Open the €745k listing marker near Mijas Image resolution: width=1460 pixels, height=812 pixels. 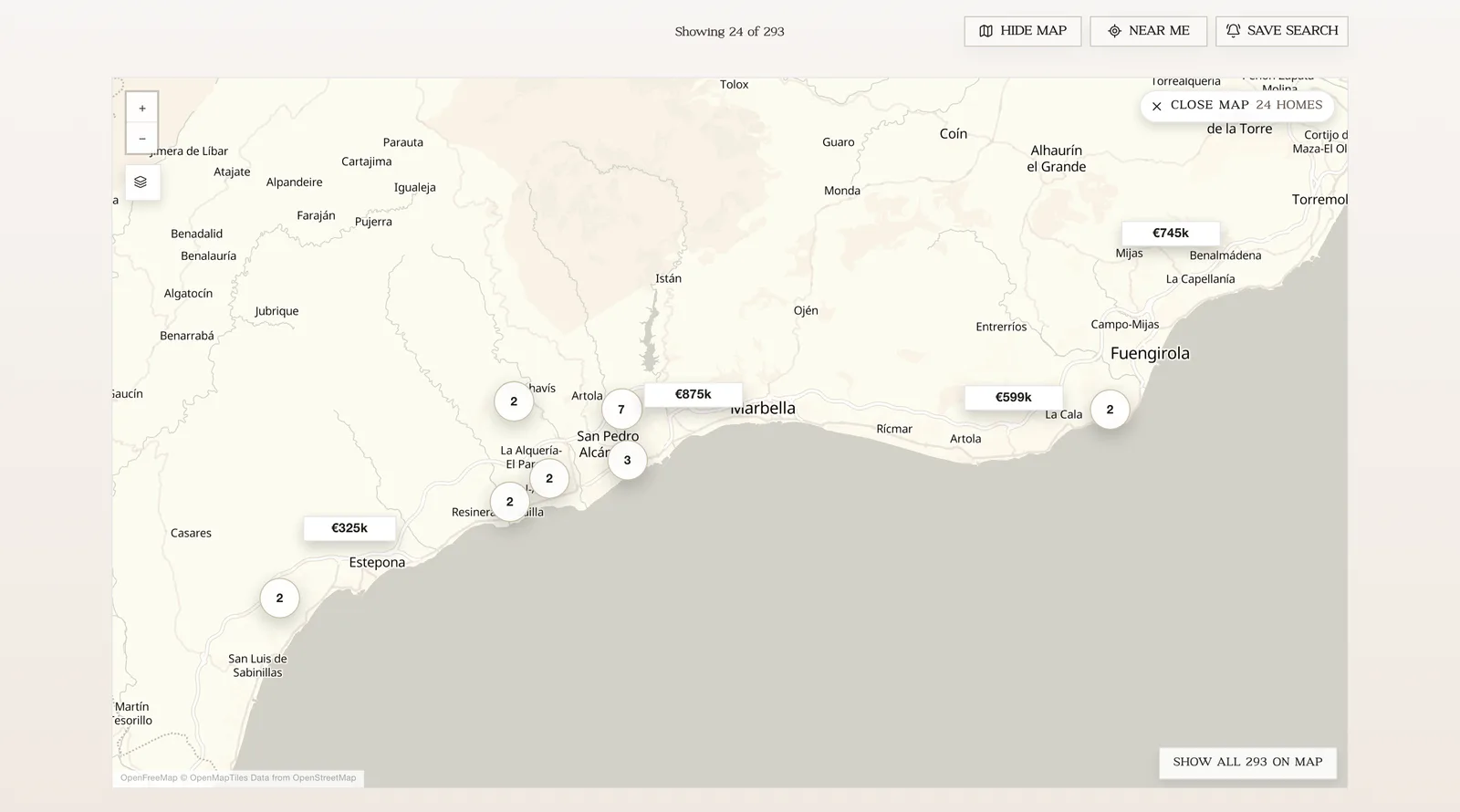pyautogui.click(x=1171, y=234)
